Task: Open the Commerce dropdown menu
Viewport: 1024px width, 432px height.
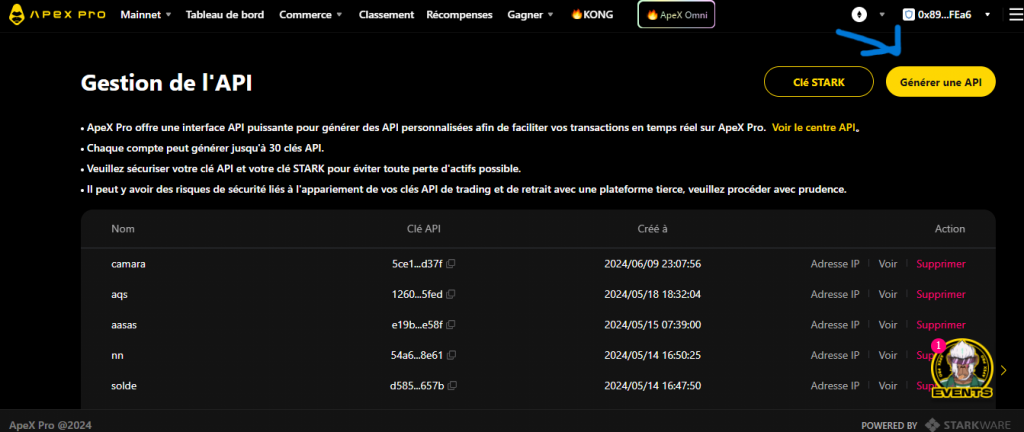Action: point(311,15)
